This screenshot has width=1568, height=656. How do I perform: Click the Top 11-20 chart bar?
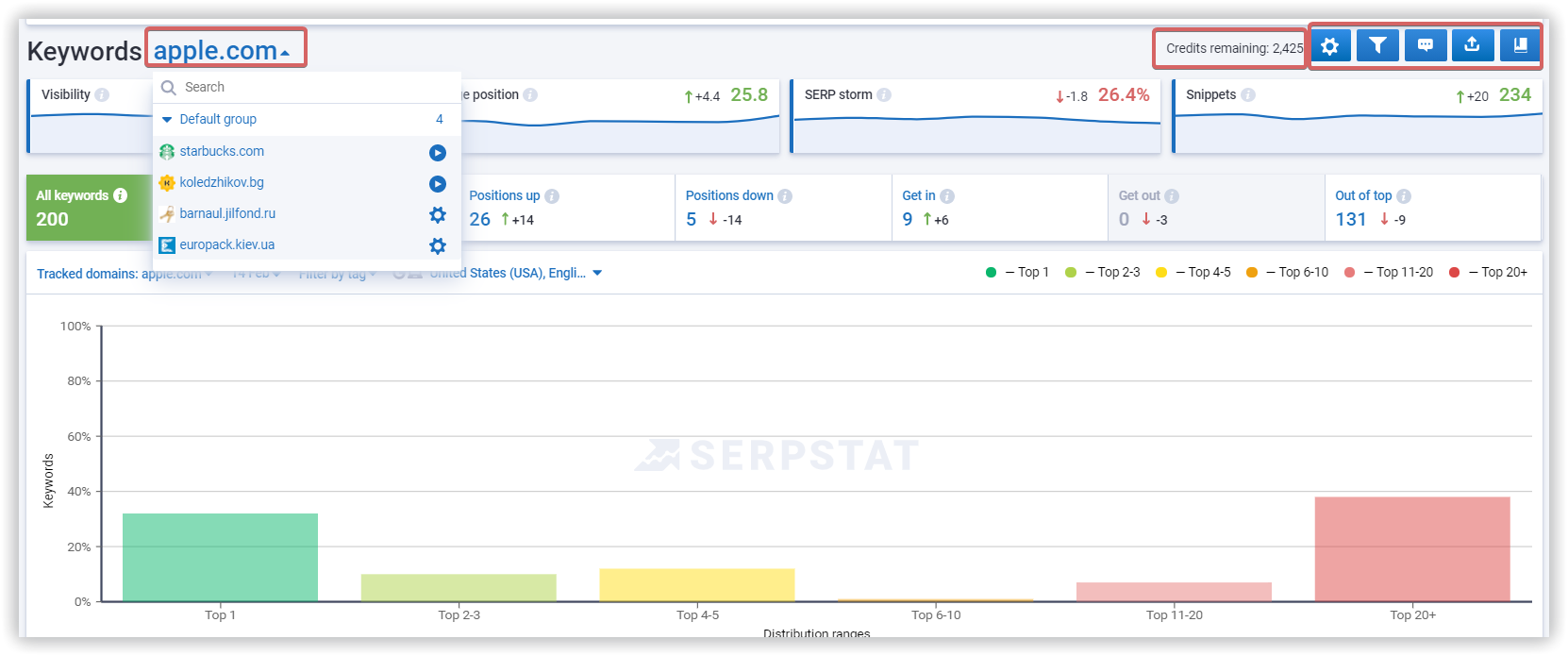(1174, 592)
